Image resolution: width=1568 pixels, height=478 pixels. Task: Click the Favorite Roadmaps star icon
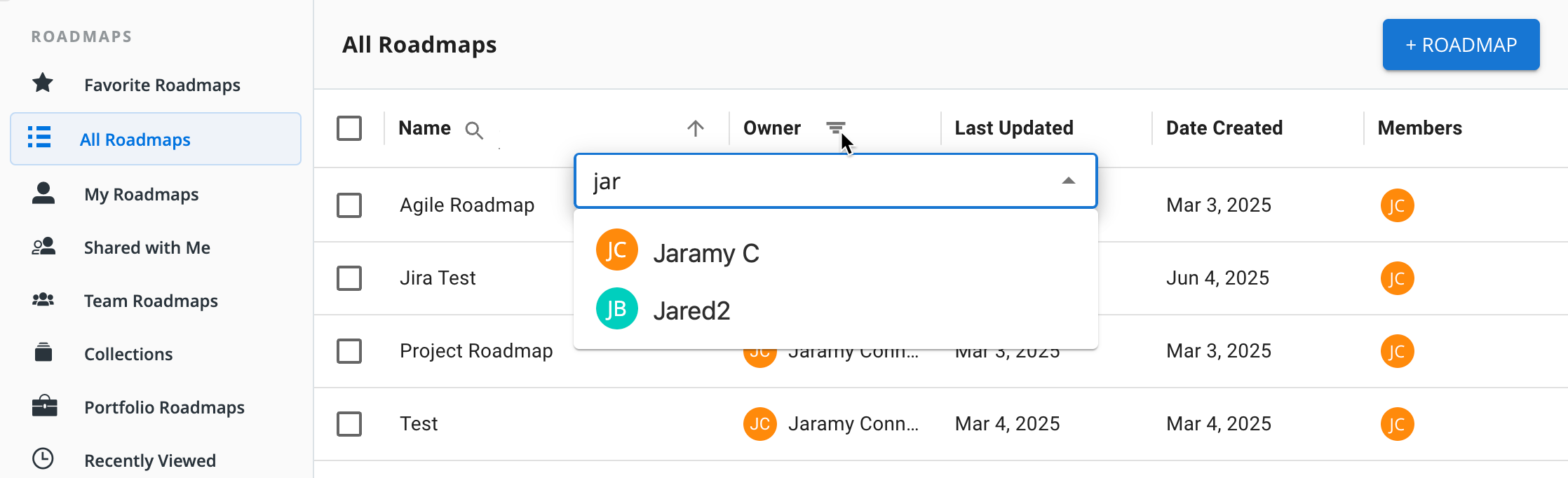click(43, 83)
